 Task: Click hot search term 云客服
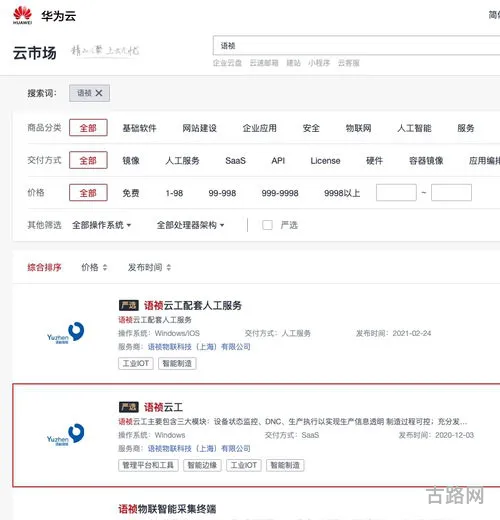click(349, 63)
